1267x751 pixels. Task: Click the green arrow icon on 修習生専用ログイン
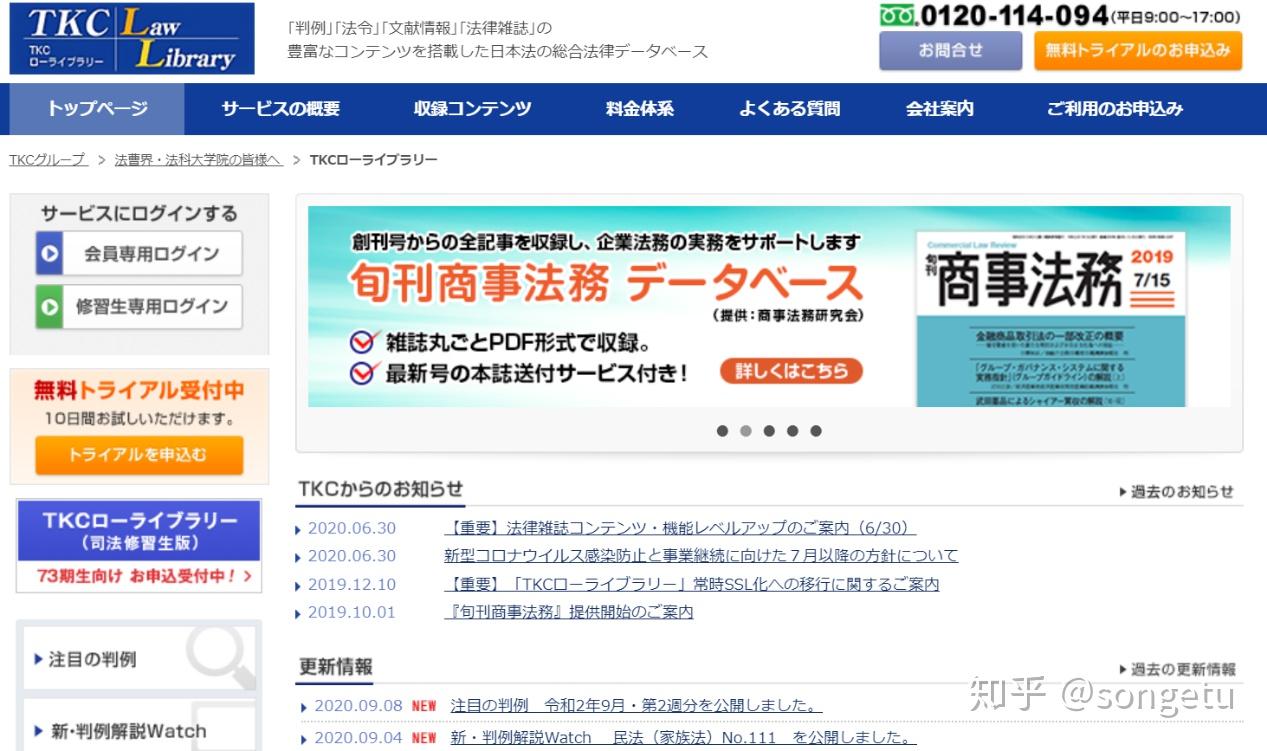(x=49, y=307)
